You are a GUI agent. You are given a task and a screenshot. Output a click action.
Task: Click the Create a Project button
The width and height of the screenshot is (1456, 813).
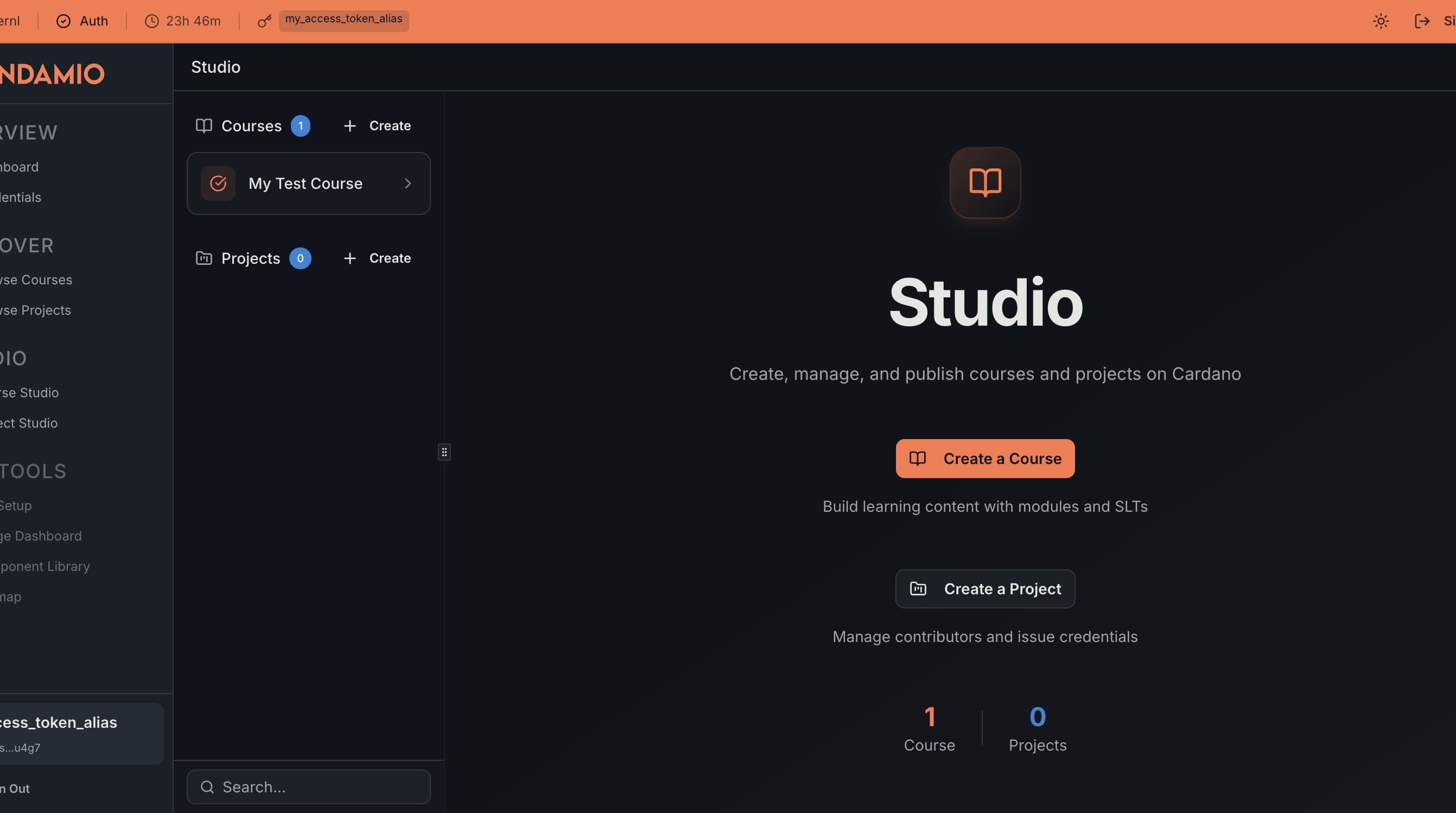click(x=984, y=588)
